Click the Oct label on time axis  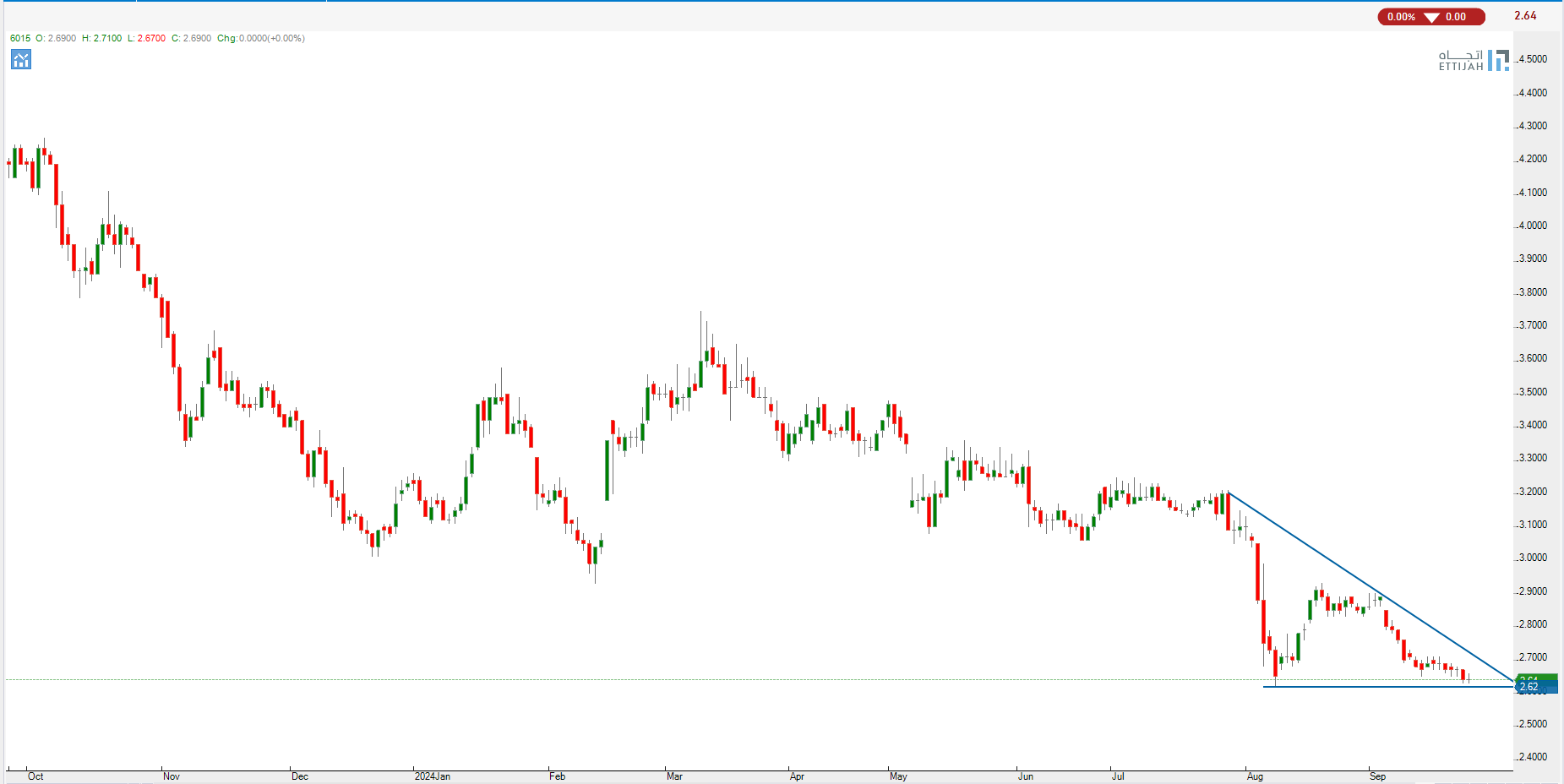(x=35, y=776)
